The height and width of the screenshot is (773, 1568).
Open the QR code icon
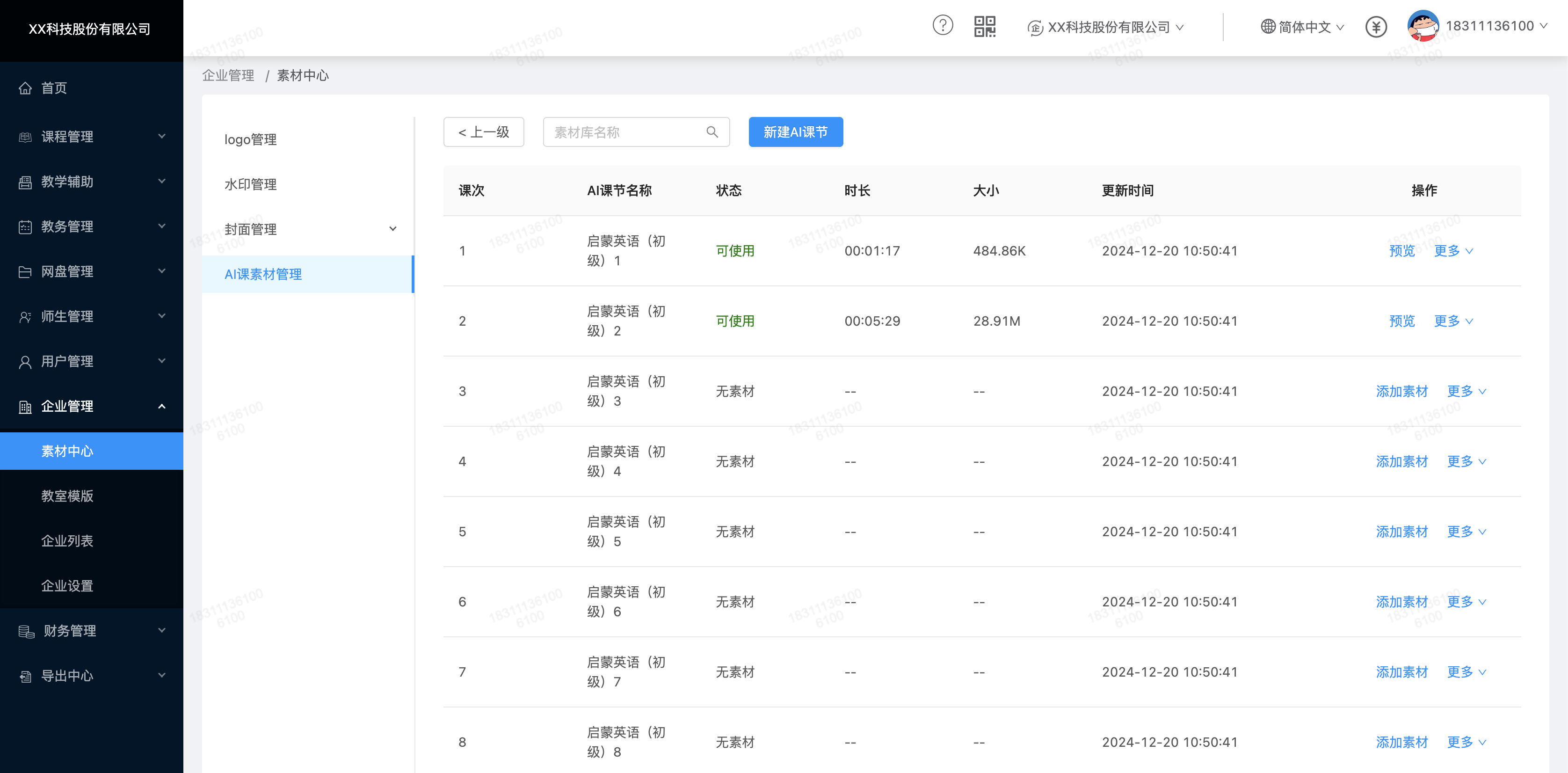click(x=984, y=26)
